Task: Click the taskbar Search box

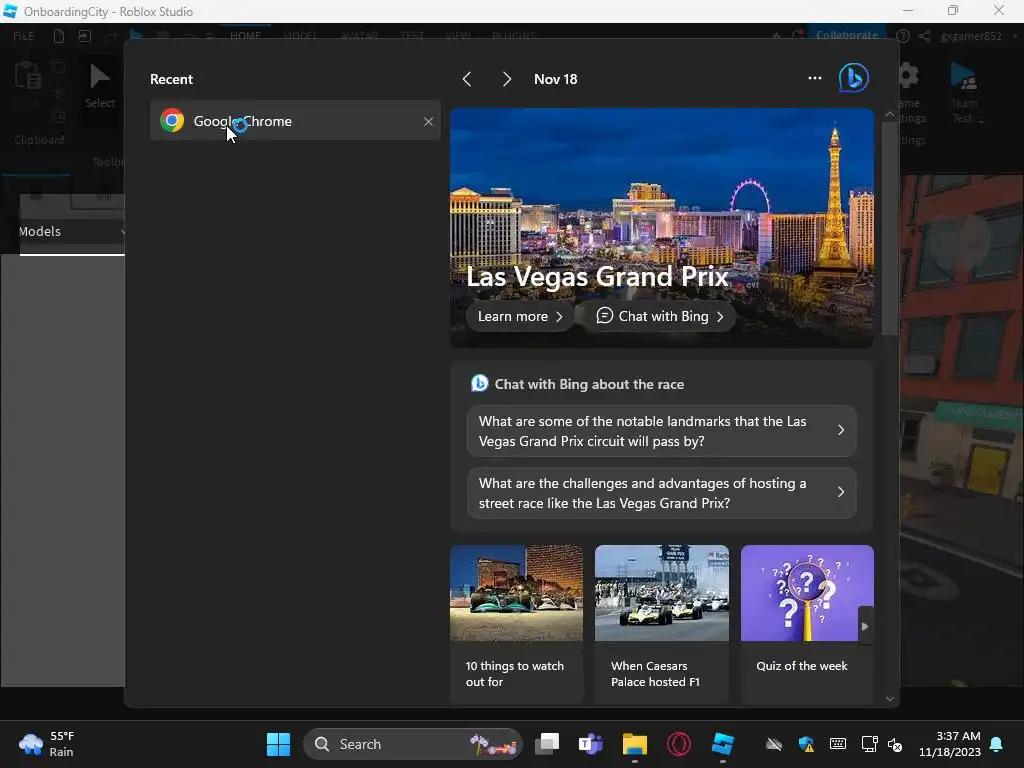Action: click(x=413, y=744)
